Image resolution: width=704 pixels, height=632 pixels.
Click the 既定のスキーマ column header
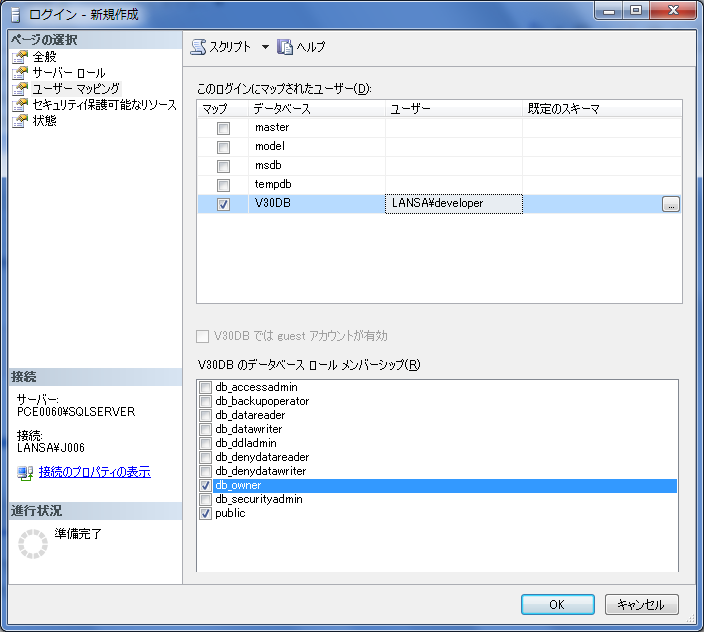coord(600,108)
